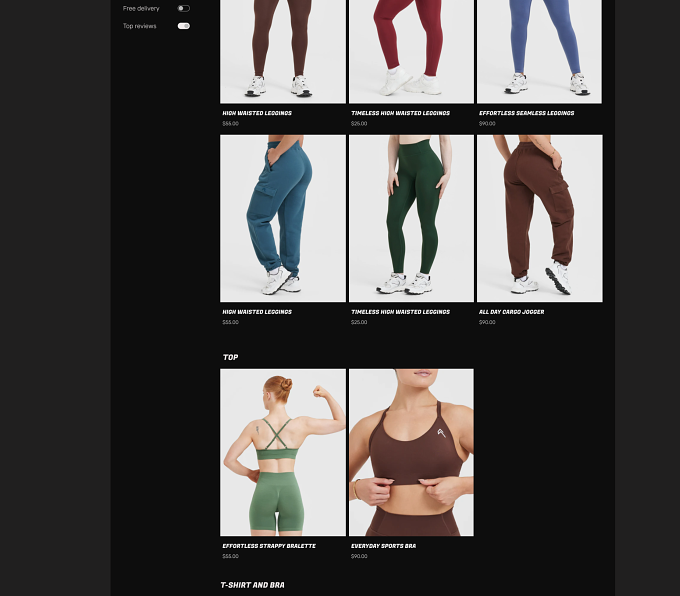Click the All Day Cargo Jogger title
The width and height of the screenshot is (680, 596).
point(511,312)
